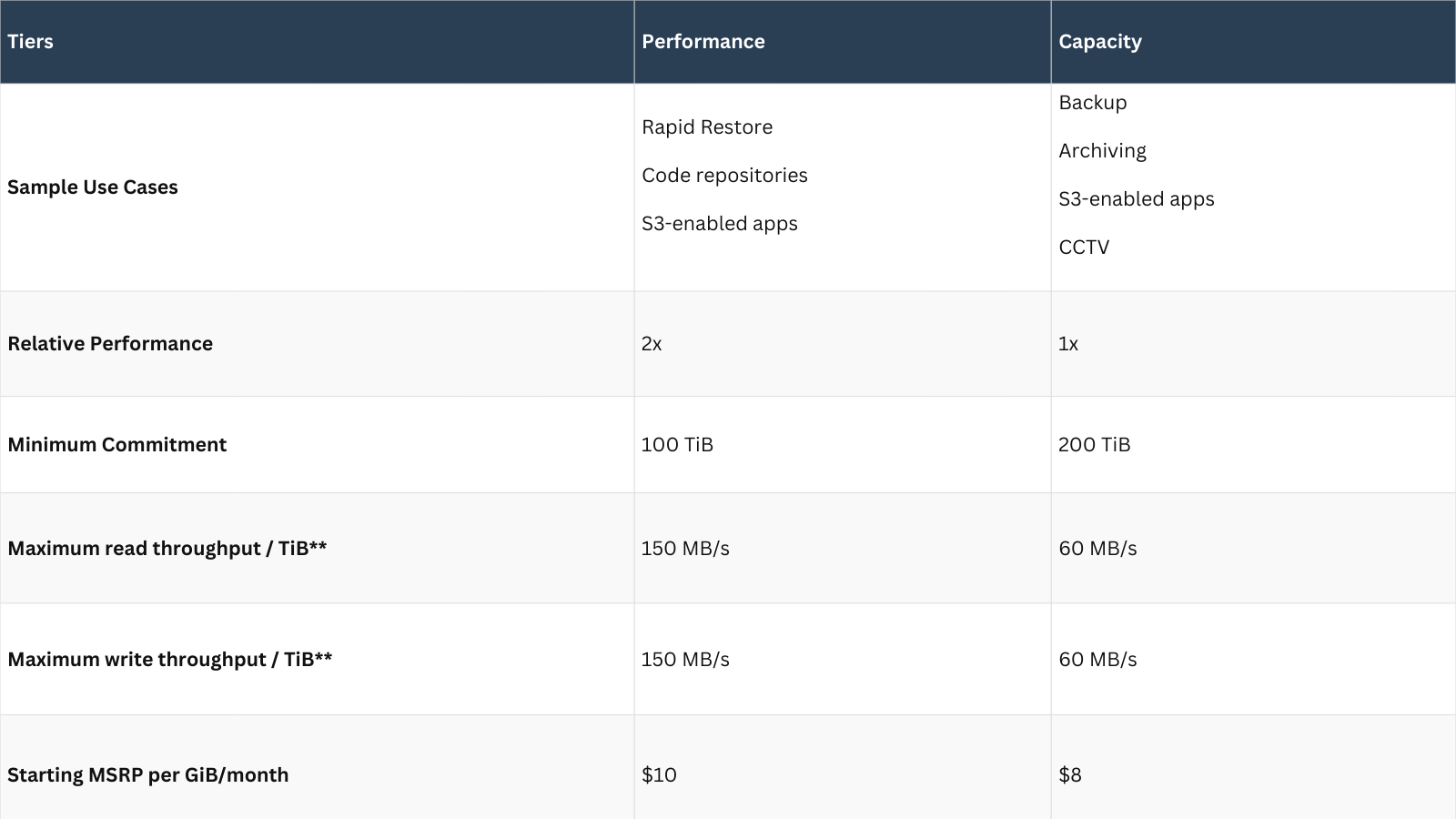Select the Archiving use case
1456x819 pixels.
(1102, 151)
